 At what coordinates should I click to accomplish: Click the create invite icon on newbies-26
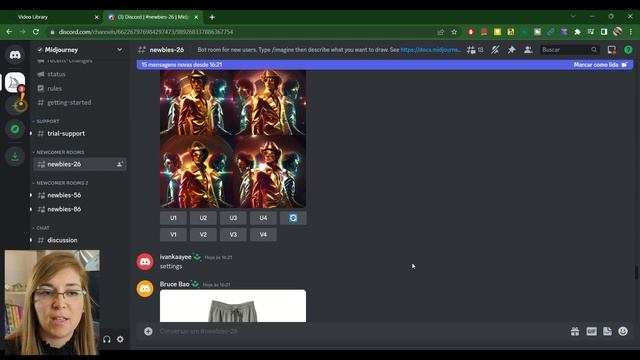pyautogui.click(x=120, y=164)
